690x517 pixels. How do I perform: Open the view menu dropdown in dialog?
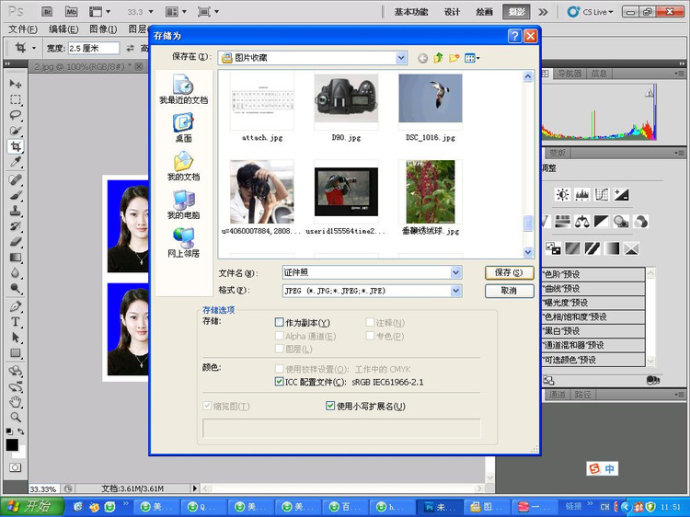[473, 58]
